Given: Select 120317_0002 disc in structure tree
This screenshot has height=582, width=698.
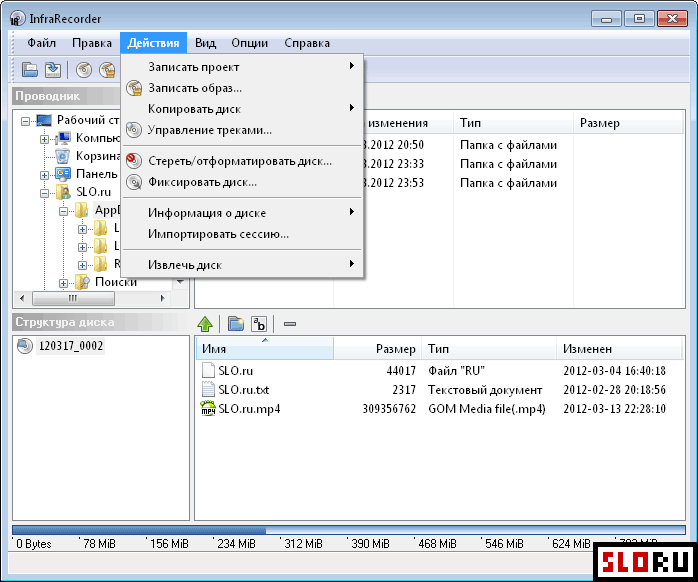Looking at the screenshot, I should click(x=71, y=346).
